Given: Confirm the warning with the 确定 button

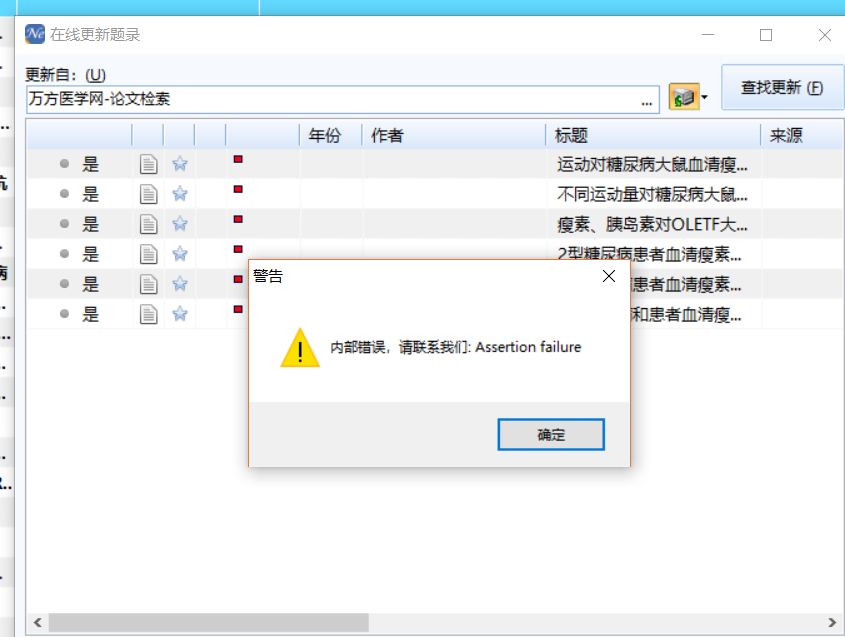Looking at the screenshot, I should click(551, 434).
